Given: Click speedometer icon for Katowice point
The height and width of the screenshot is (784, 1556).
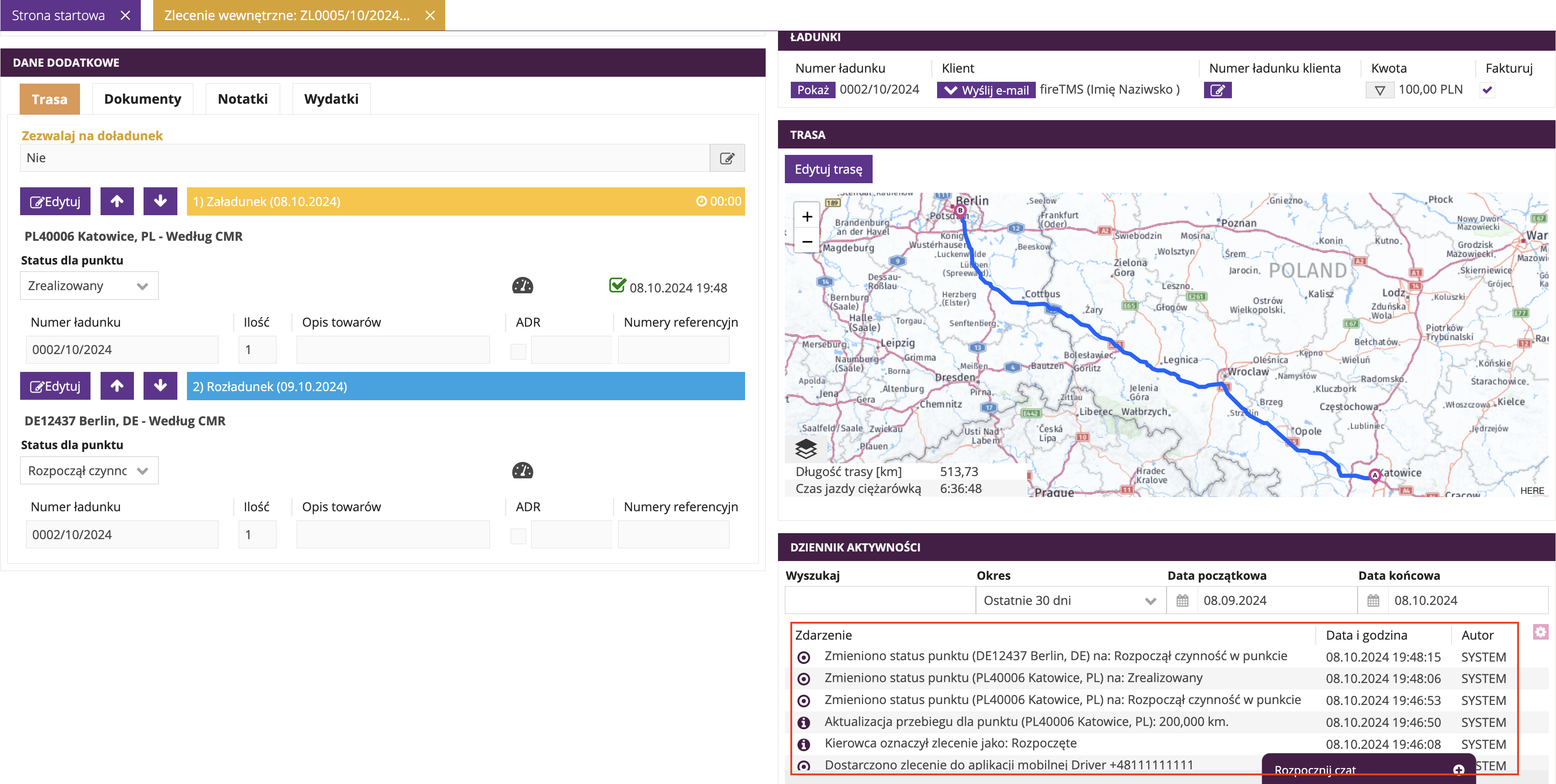Looking at the screenshot, I should tap(522, 286).
